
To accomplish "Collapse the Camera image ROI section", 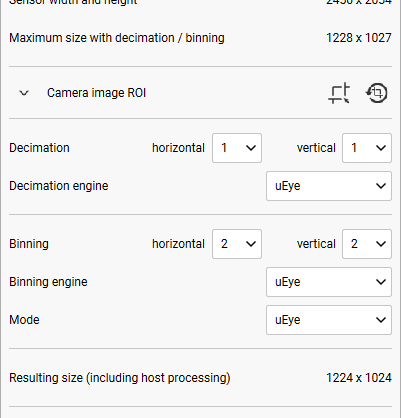I will pyautogui.click(x=24, y=93).
